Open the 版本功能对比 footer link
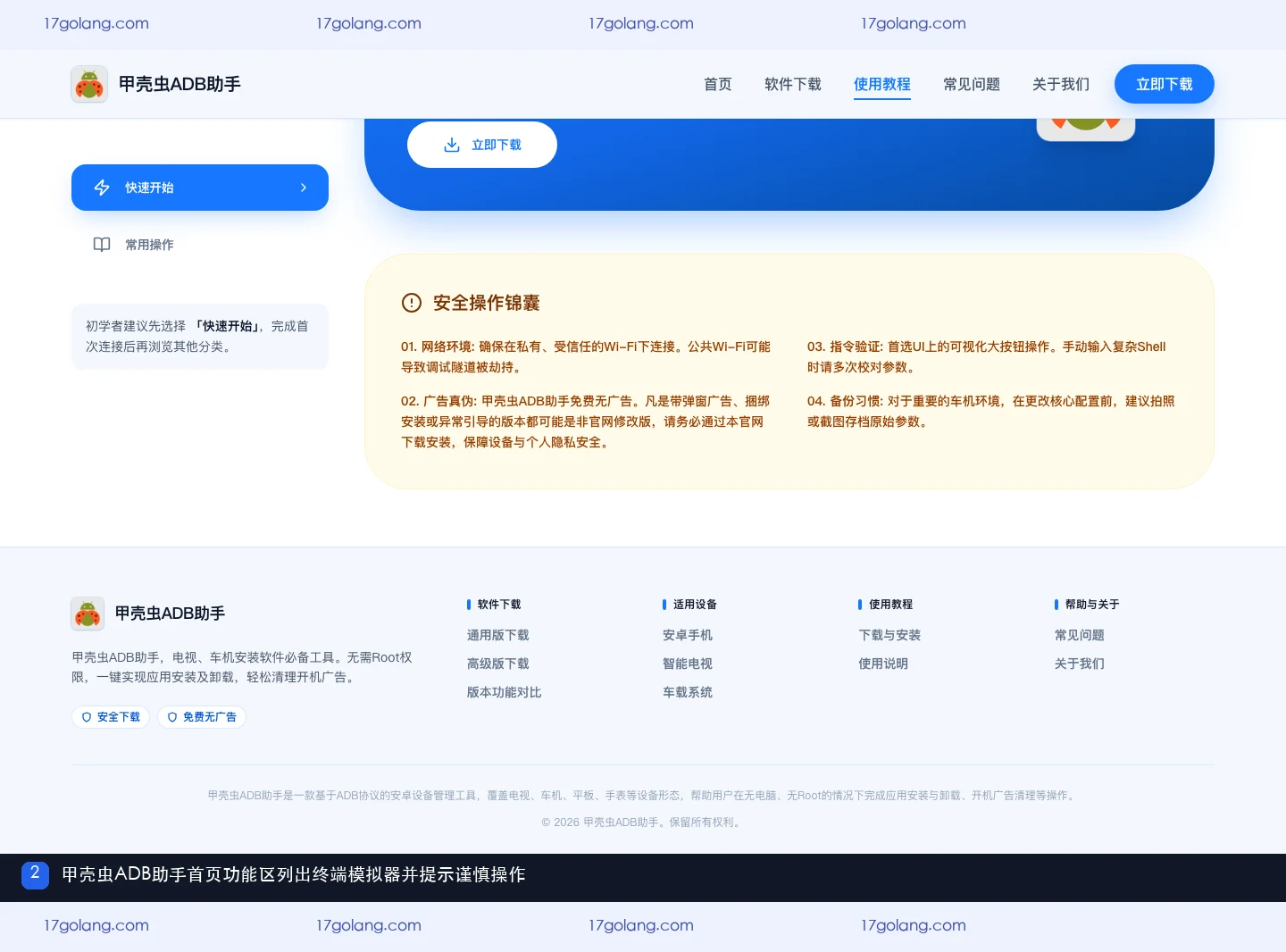The width and height of the screenshot is (1286, 952). [505, 692]
